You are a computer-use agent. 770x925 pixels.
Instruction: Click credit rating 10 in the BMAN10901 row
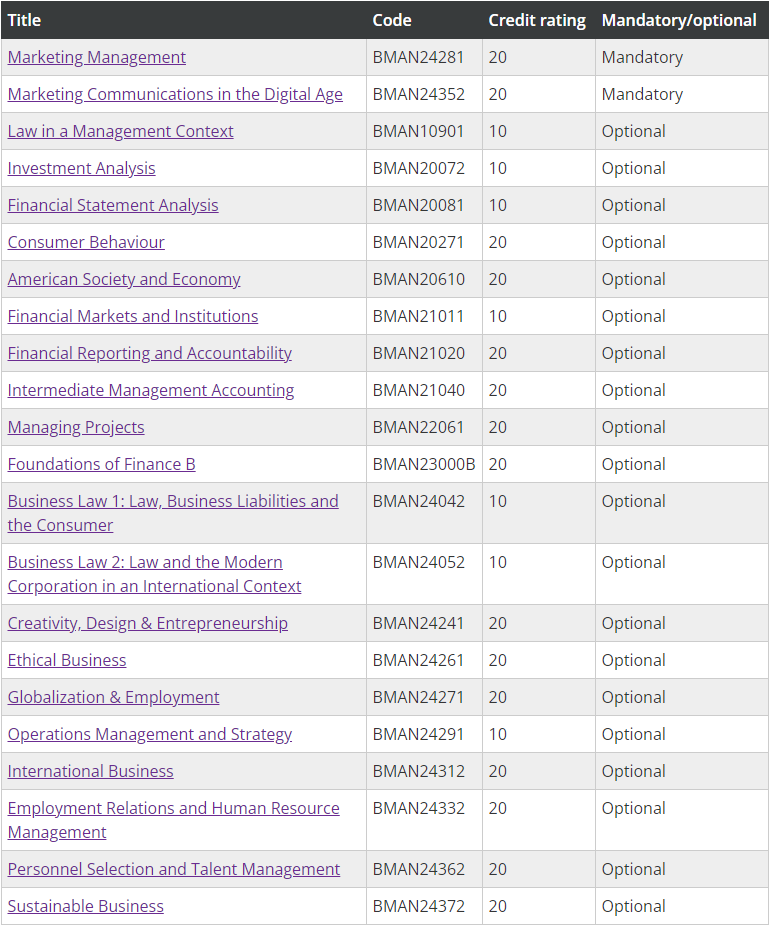tap(497, 132)
